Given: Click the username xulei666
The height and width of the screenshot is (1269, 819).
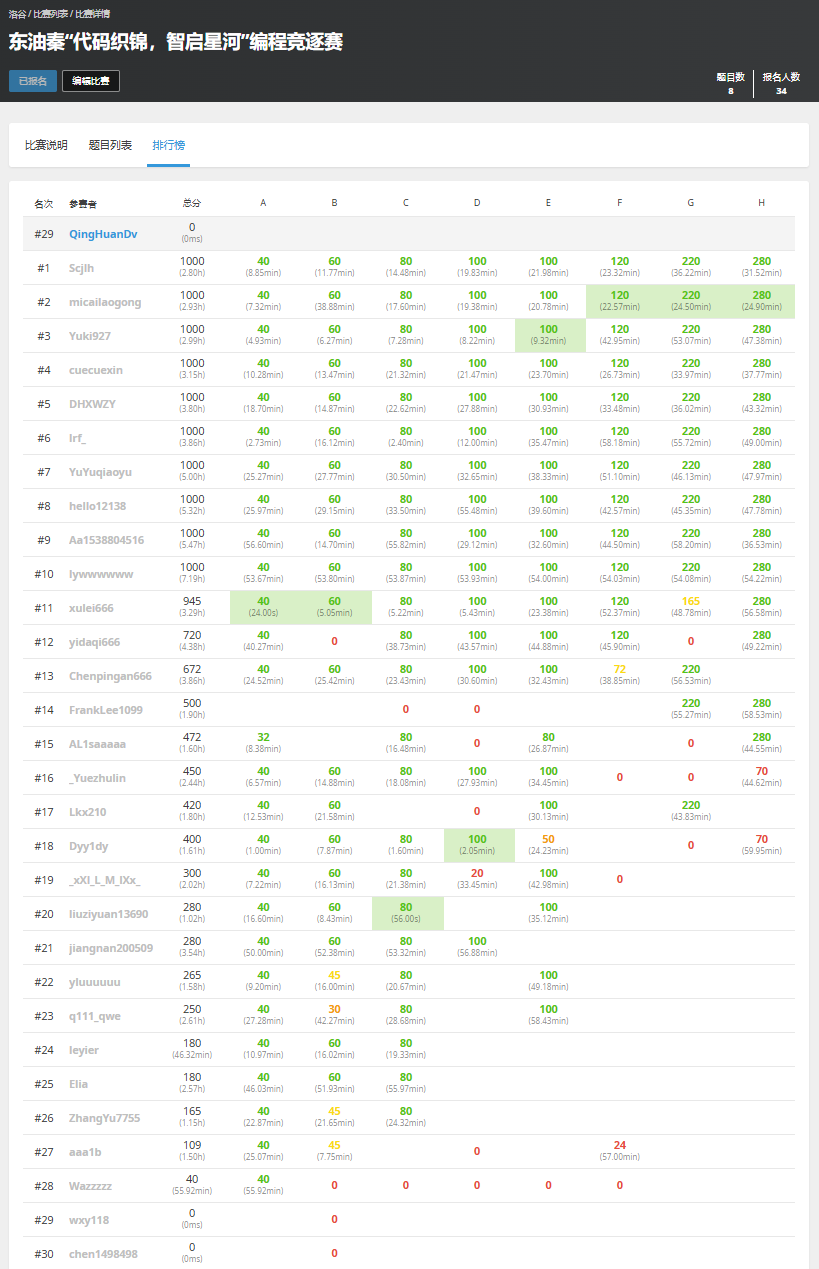Looking at the screenshot, I should coord(91,608).
